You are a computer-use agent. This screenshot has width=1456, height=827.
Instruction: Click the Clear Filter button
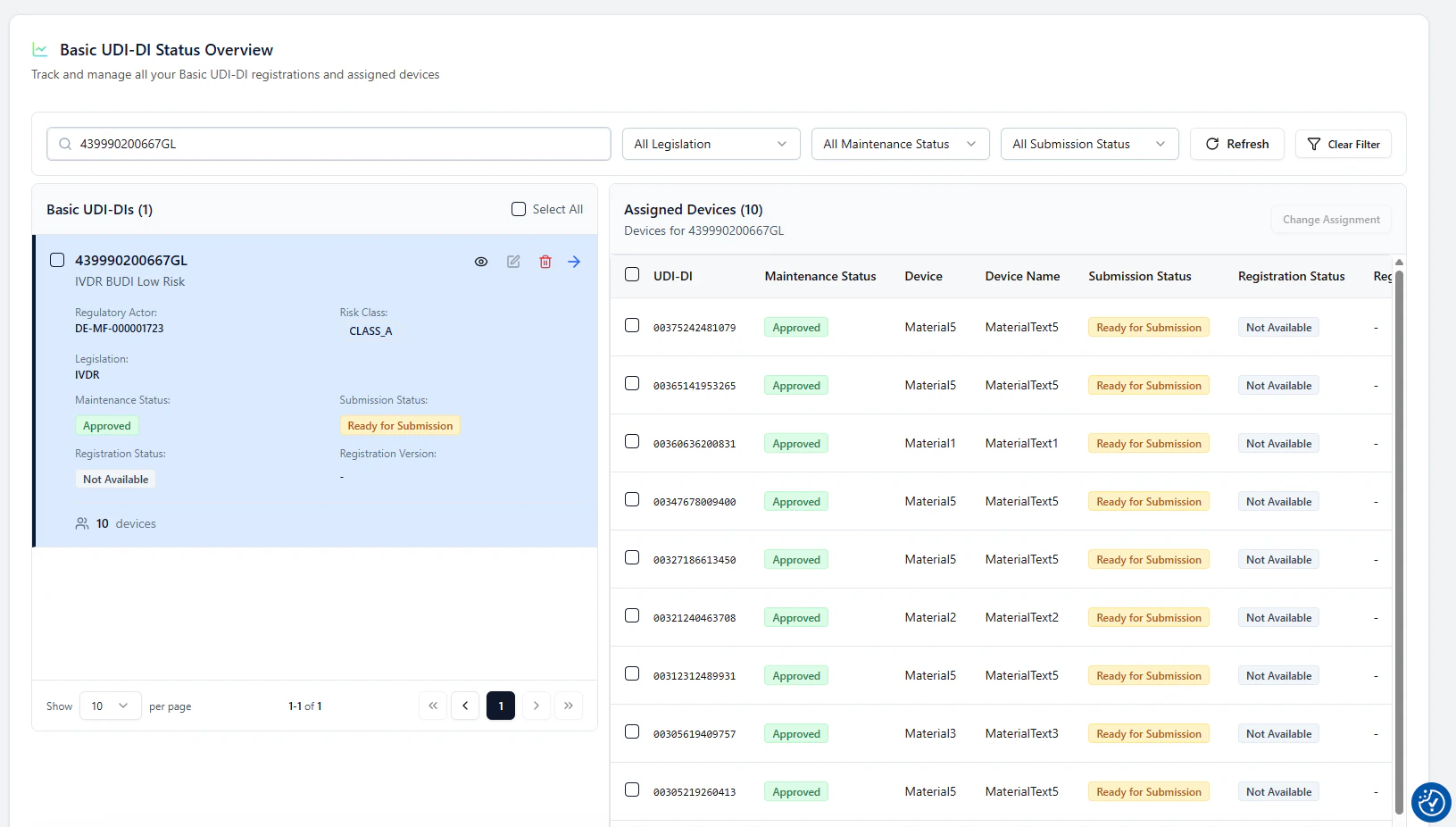tap(1343, 144)
